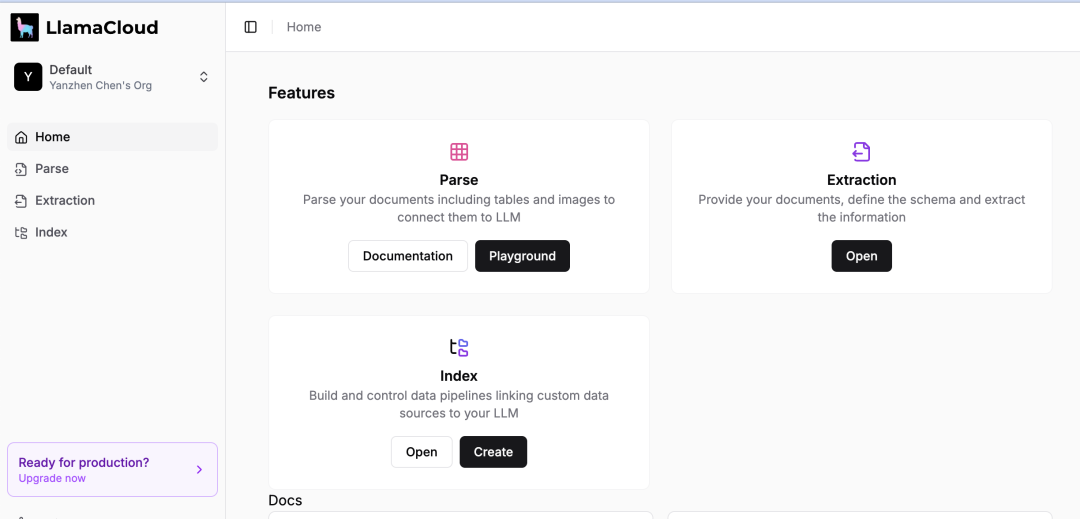1080x519 pixels.
Task: Click the purple Extraction card icon
Action: tap(861, 151)
